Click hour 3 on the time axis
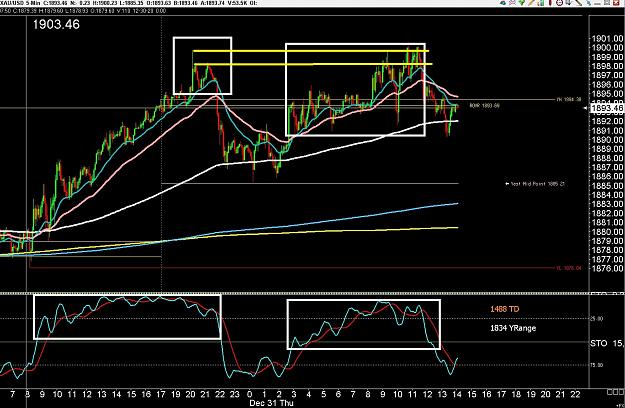The width and height of the screenshot is (625, 408). (294, 394)
